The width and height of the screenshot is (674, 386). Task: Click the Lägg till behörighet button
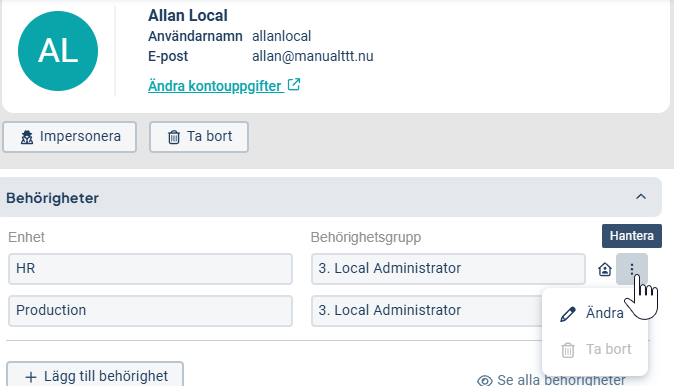pyautogui.click(x=95, y=374)
